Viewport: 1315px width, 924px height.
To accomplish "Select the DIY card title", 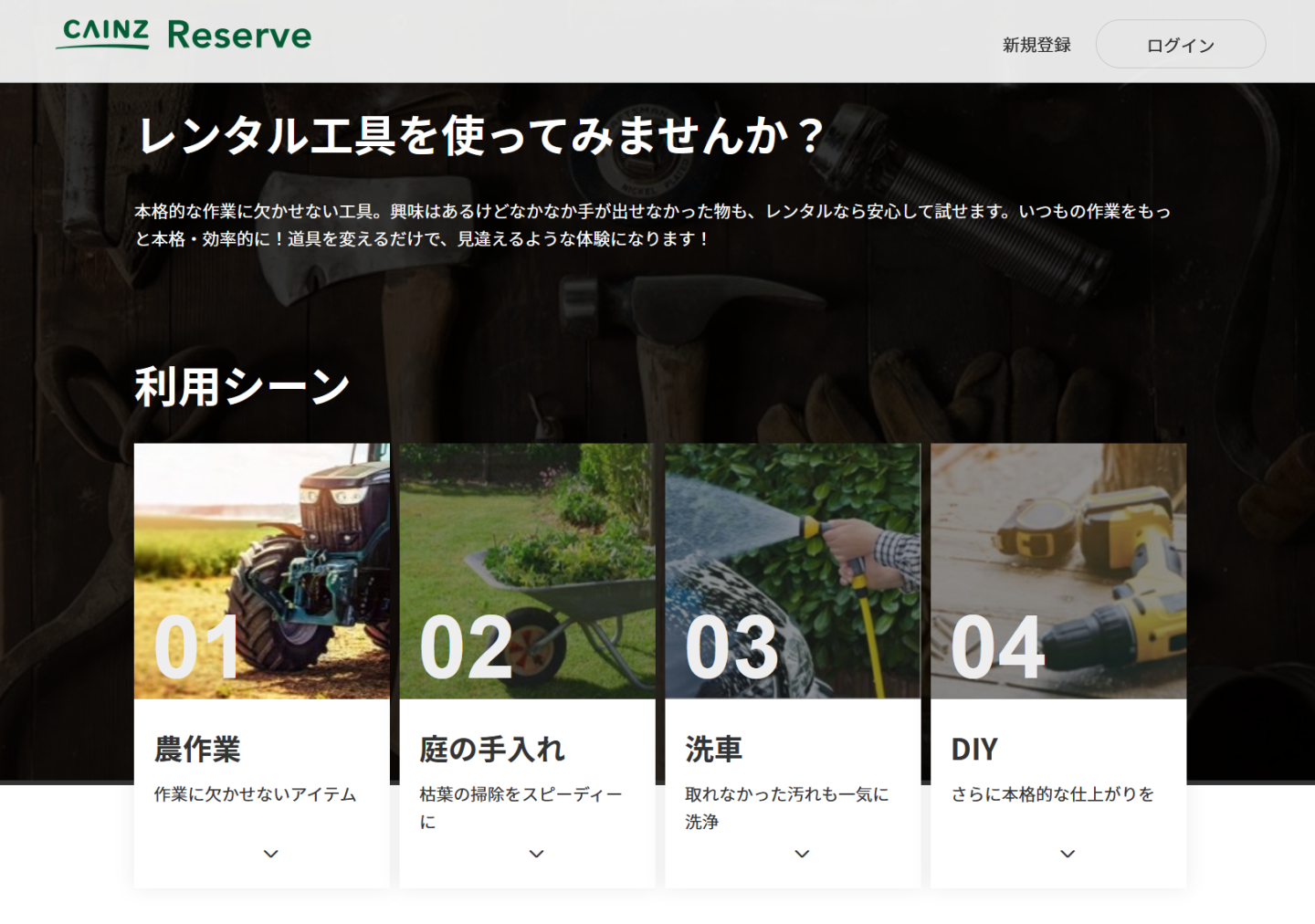I will pos(974,750).
